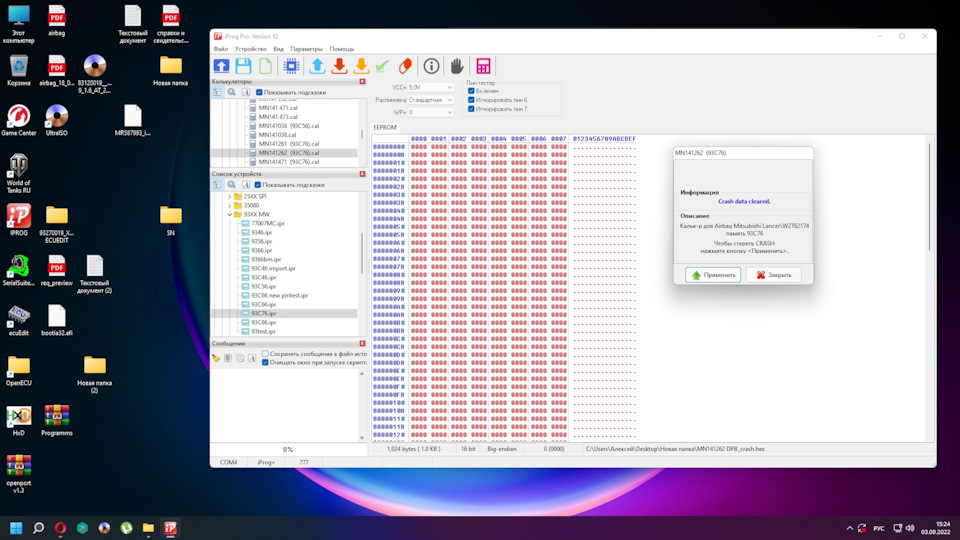Click the red download arrow toolbar icon

[339, 66]
